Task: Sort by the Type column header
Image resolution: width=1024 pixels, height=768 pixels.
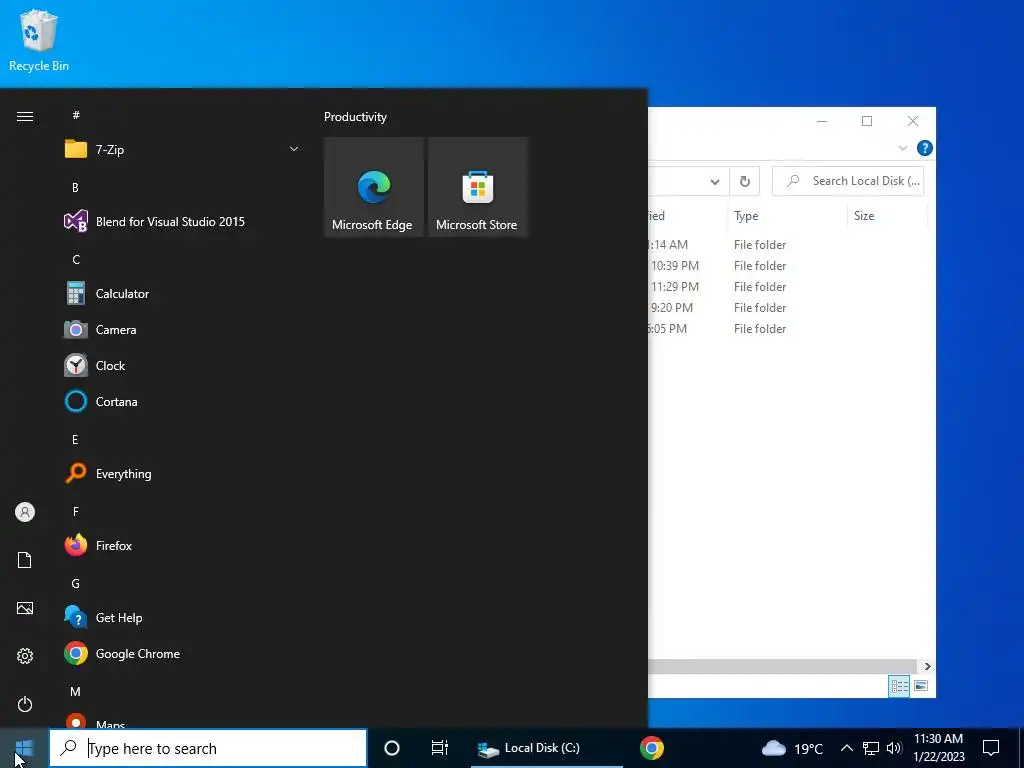Action: coord(786,216)
